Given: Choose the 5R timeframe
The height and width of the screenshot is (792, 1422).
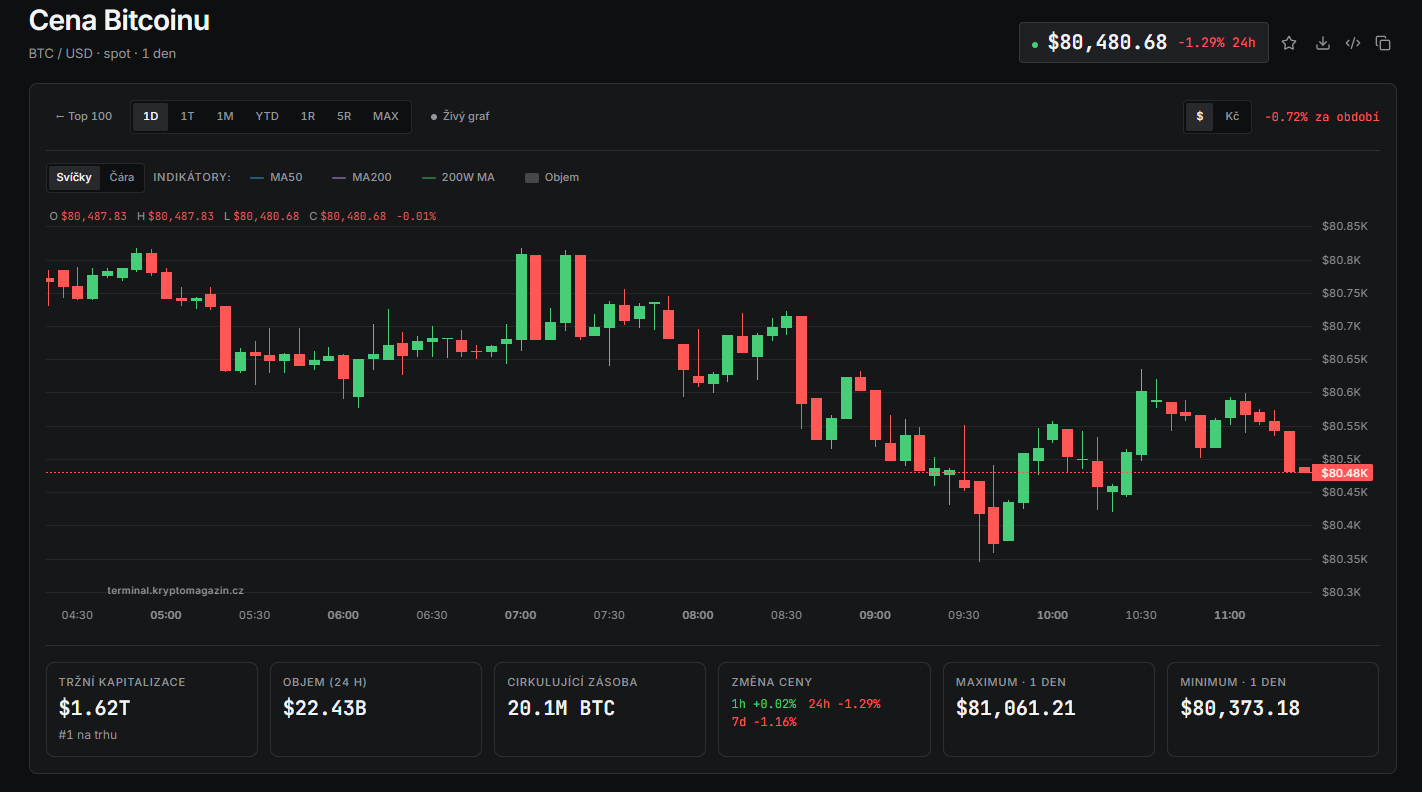Looking at the screenshot, I should click(x=344, y=116).
